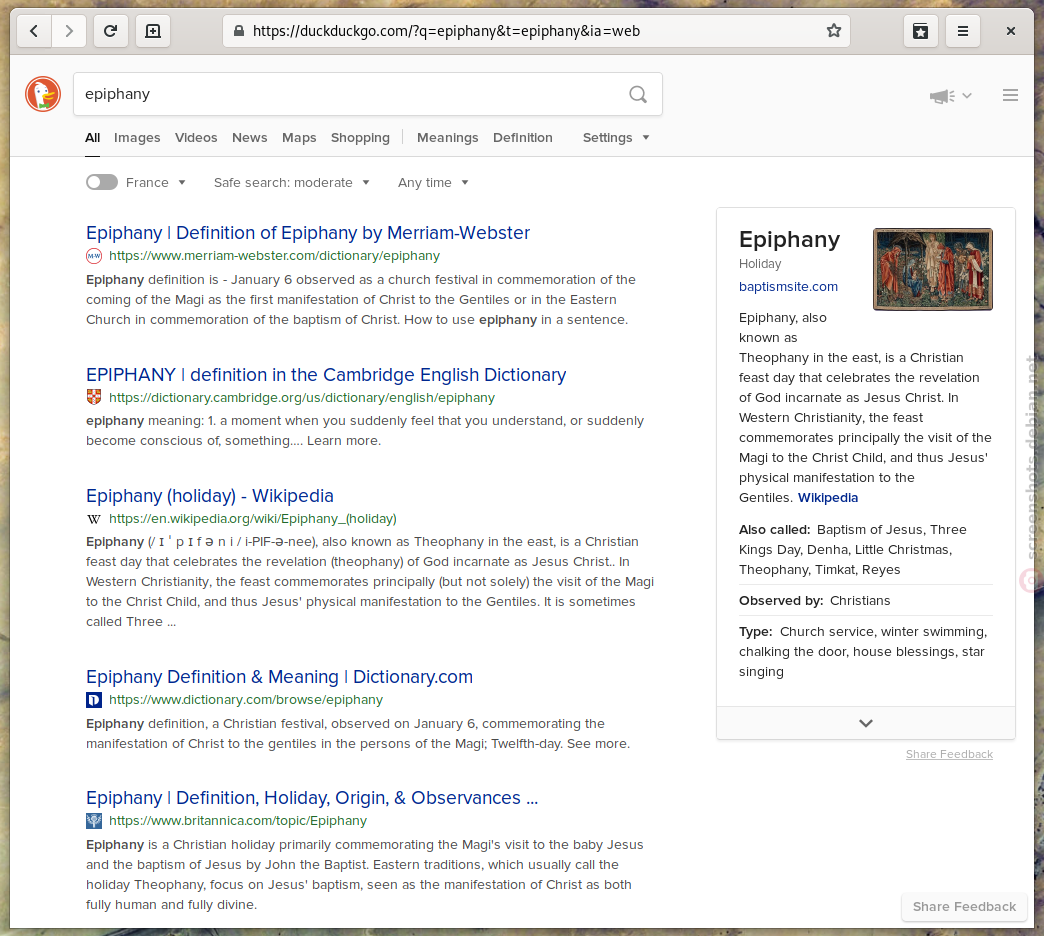Click the baptismsite.com link
This screenshot has width=1044, height=936.
[788, 286]
